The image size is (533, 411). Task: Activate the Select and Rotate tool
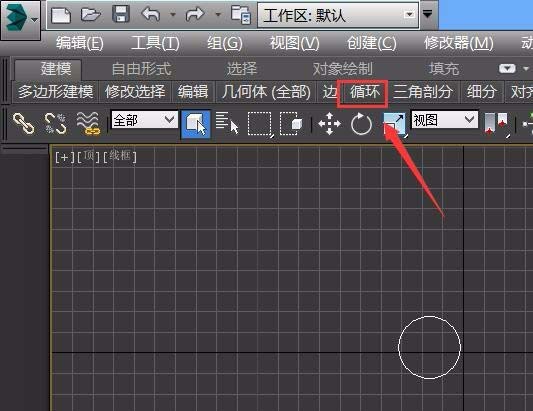[361, 124]
